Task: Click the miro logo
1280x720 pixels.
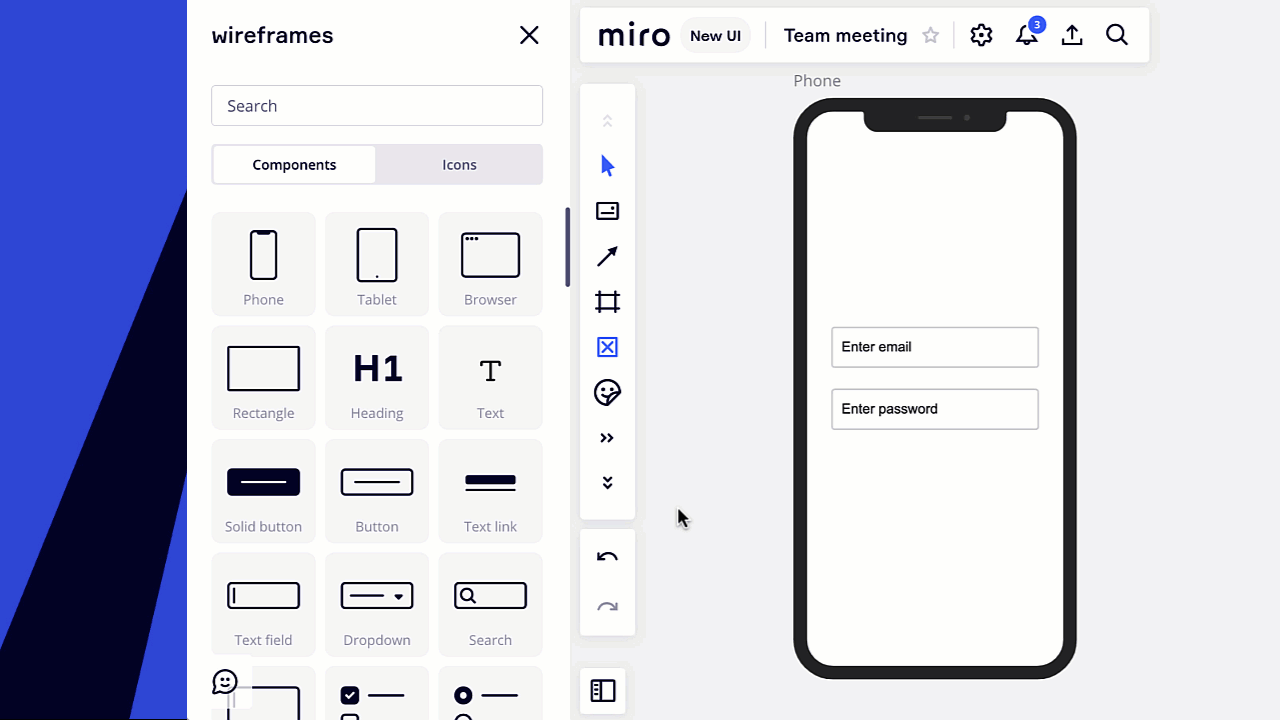Action: coord(634,36)
